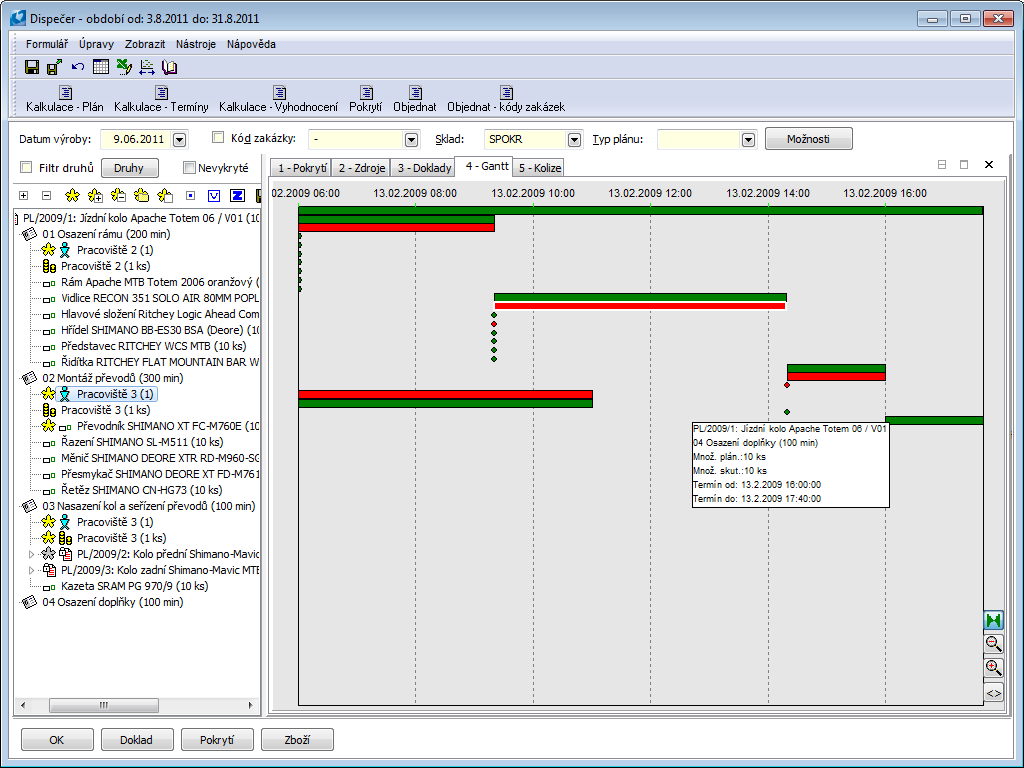This screenshot has width=1024, height=768.
Task: Open the Nápověda menu
Action: (x=251, y=44)
